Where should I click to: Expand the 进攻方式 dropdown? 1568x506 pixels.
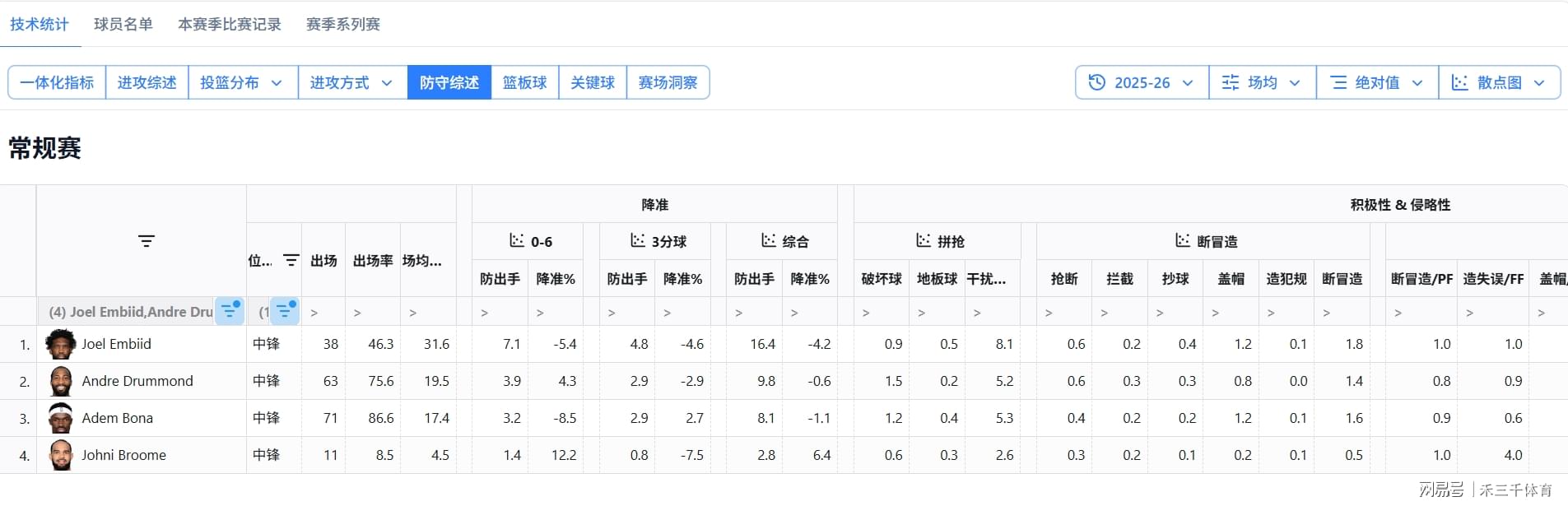click(x=352, y=82)
